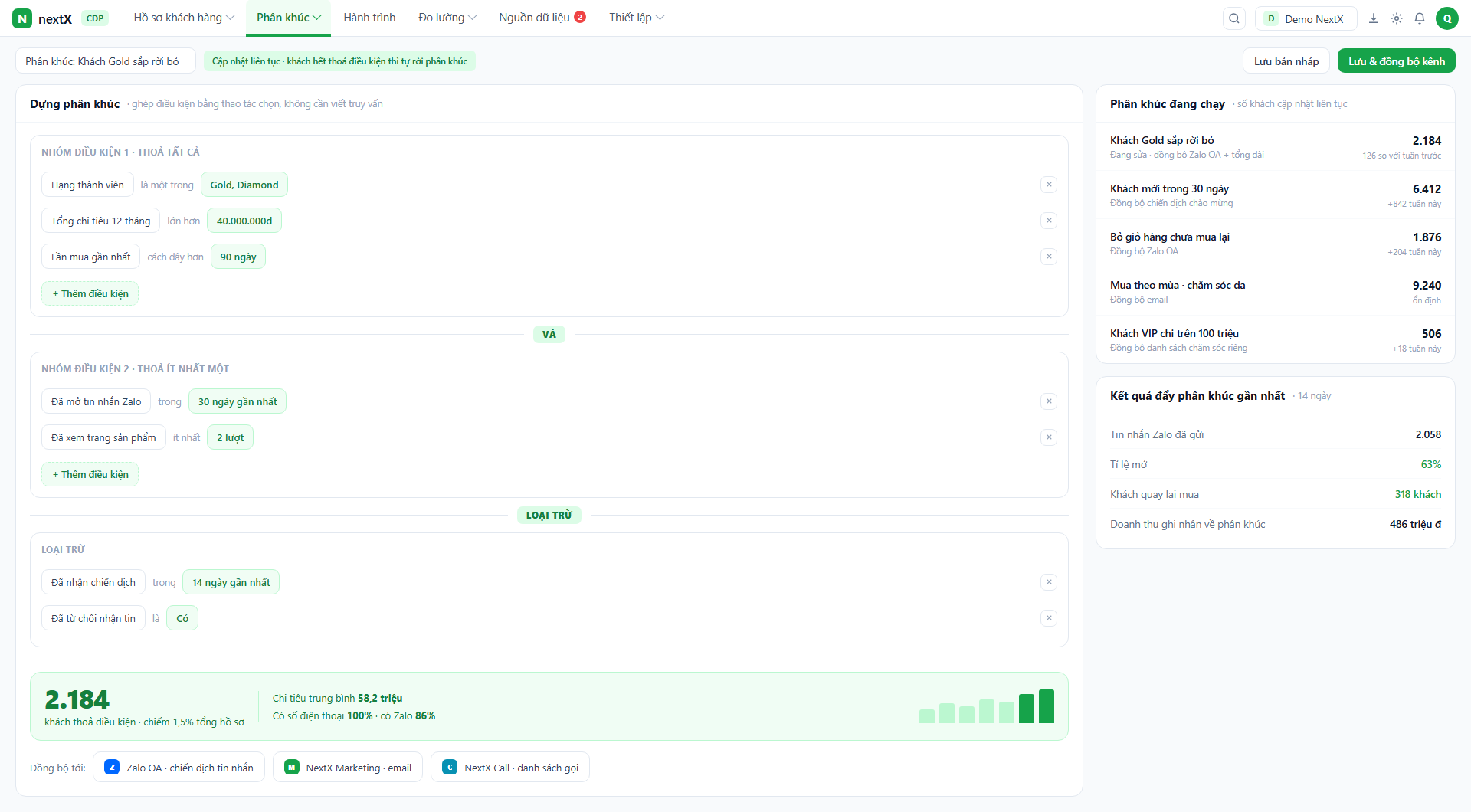Screen dimensions: 1471x812
Task: Open the user avatar Q menu
Action: 1447,18
